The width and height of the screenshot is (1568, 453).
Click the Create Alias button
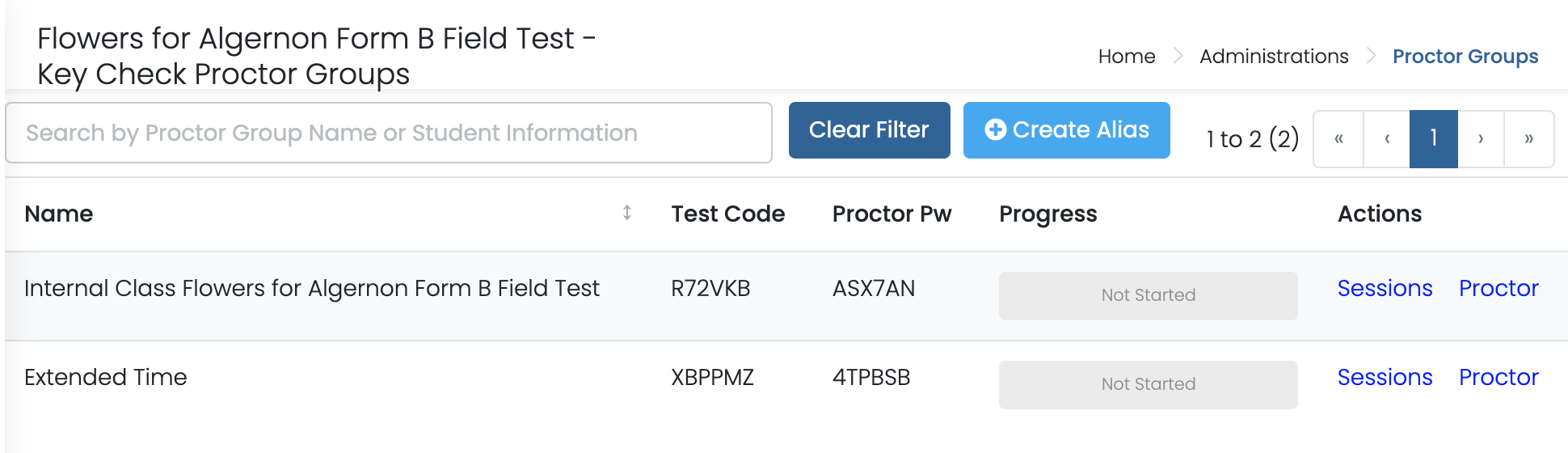pyautogui.click(x=1066, y=130)
